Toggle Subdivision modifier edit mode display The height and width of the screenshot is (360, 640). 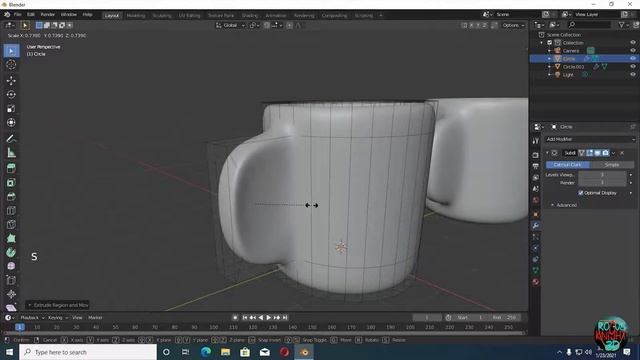coord(590,153)
